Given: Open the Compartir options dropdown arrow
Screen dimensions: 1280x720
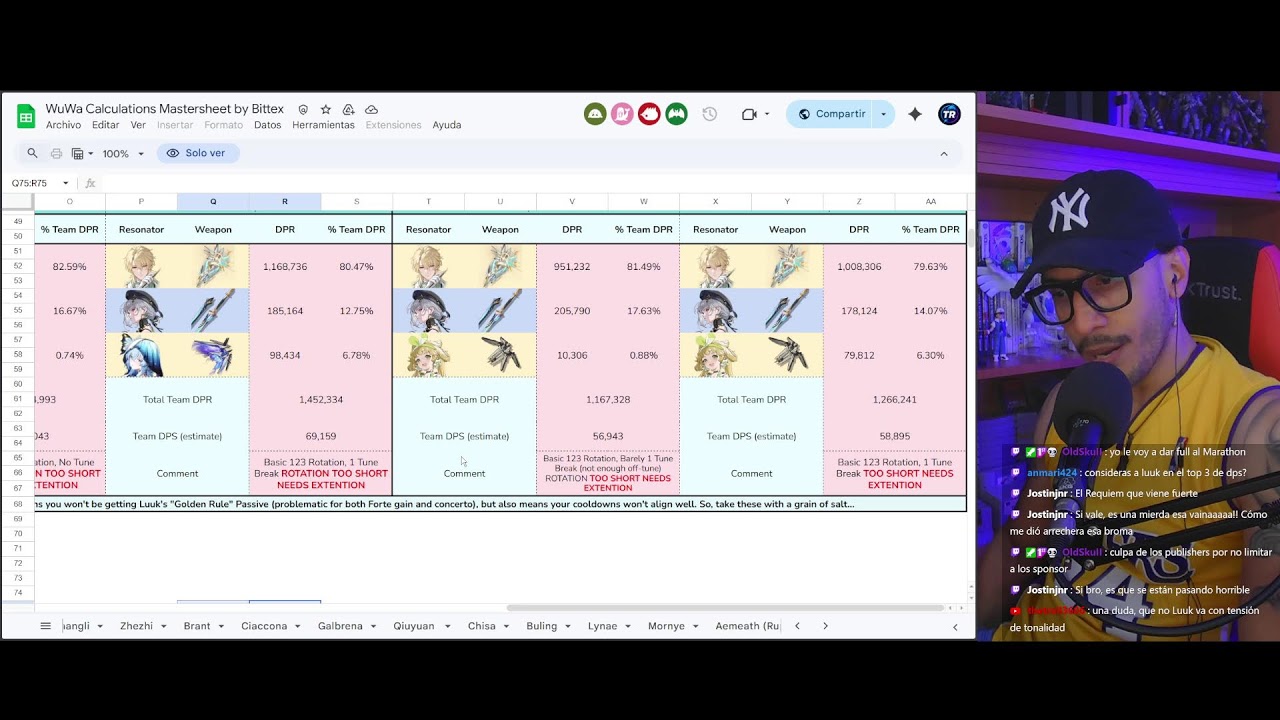Looking at the screenshot, I should point(883,114).
